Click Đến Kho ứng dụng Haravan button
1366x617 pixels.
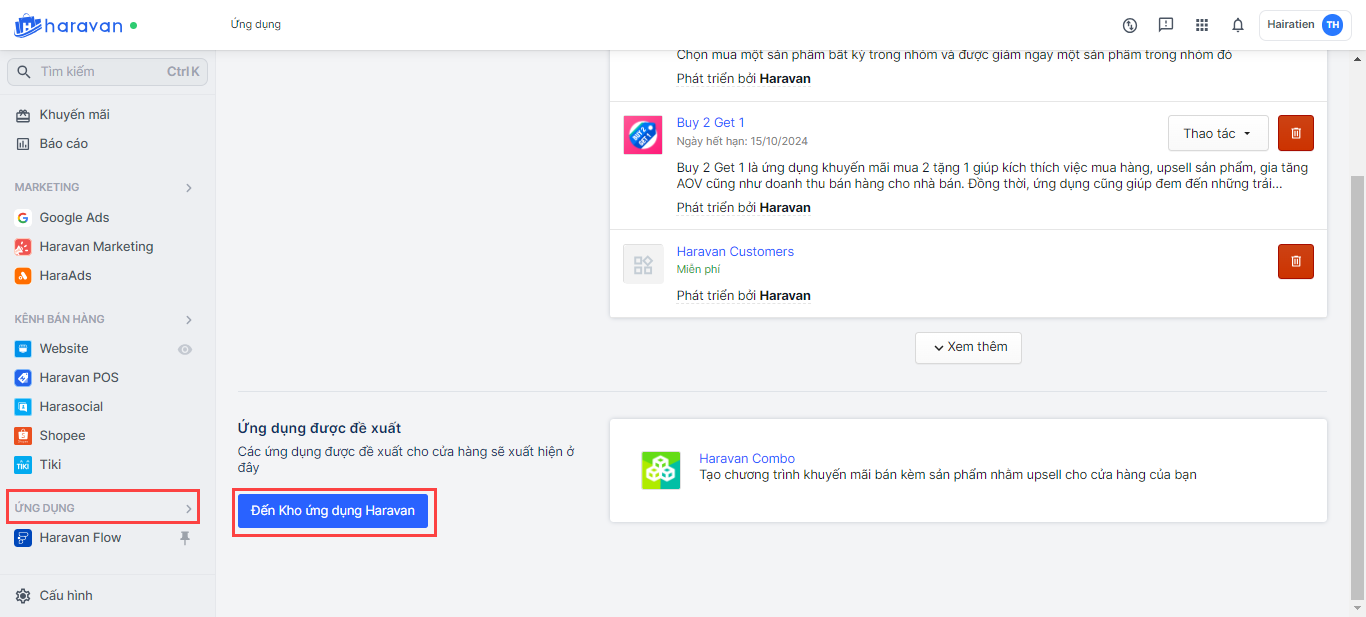click(x=333, y=510)
